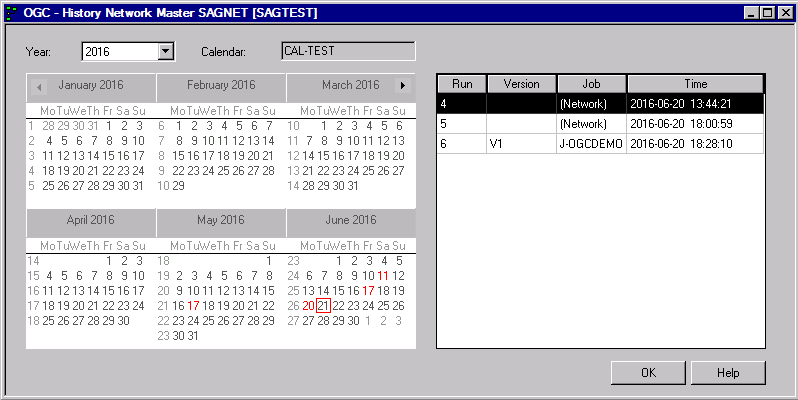This screenshot has width=798, height=400.
Task: Select run 5 row at 18:00:59
Action: (601, 124)
